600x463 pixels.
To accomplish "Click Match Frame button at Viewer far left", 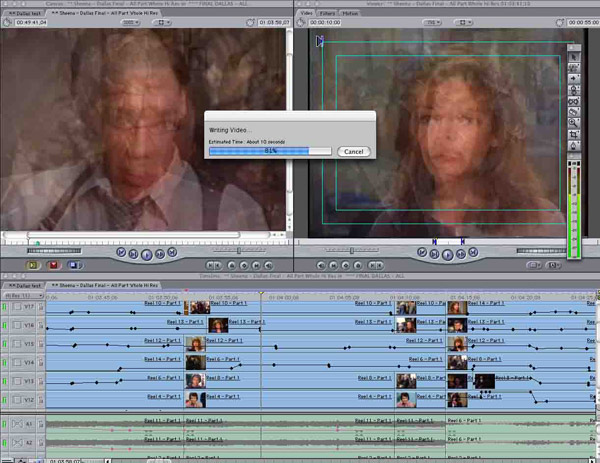I will coord(321,265).
